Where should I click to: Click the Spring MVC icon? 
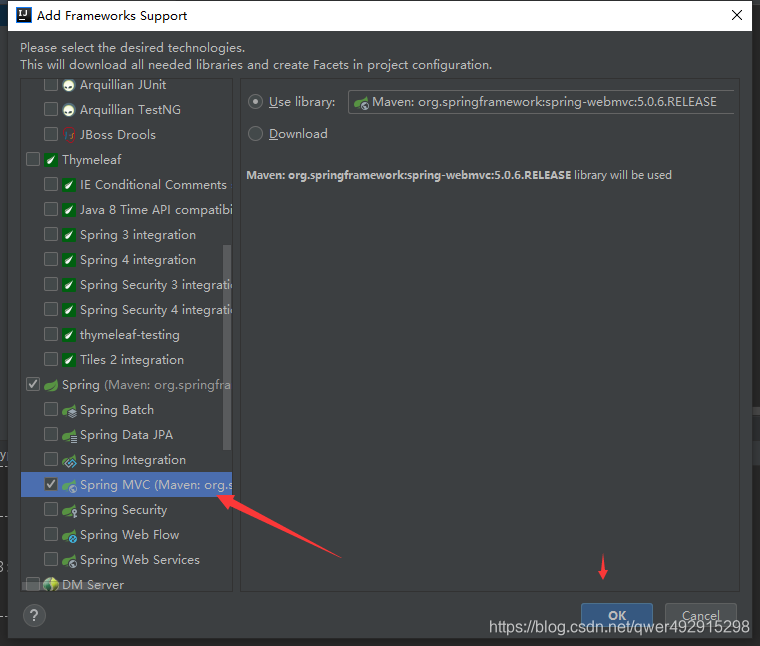[69, 486]
